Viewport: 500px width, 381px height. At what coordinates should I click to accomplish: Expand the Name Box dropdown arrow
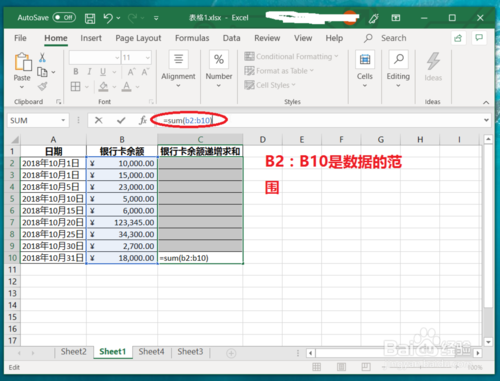[x=63, y=120]
